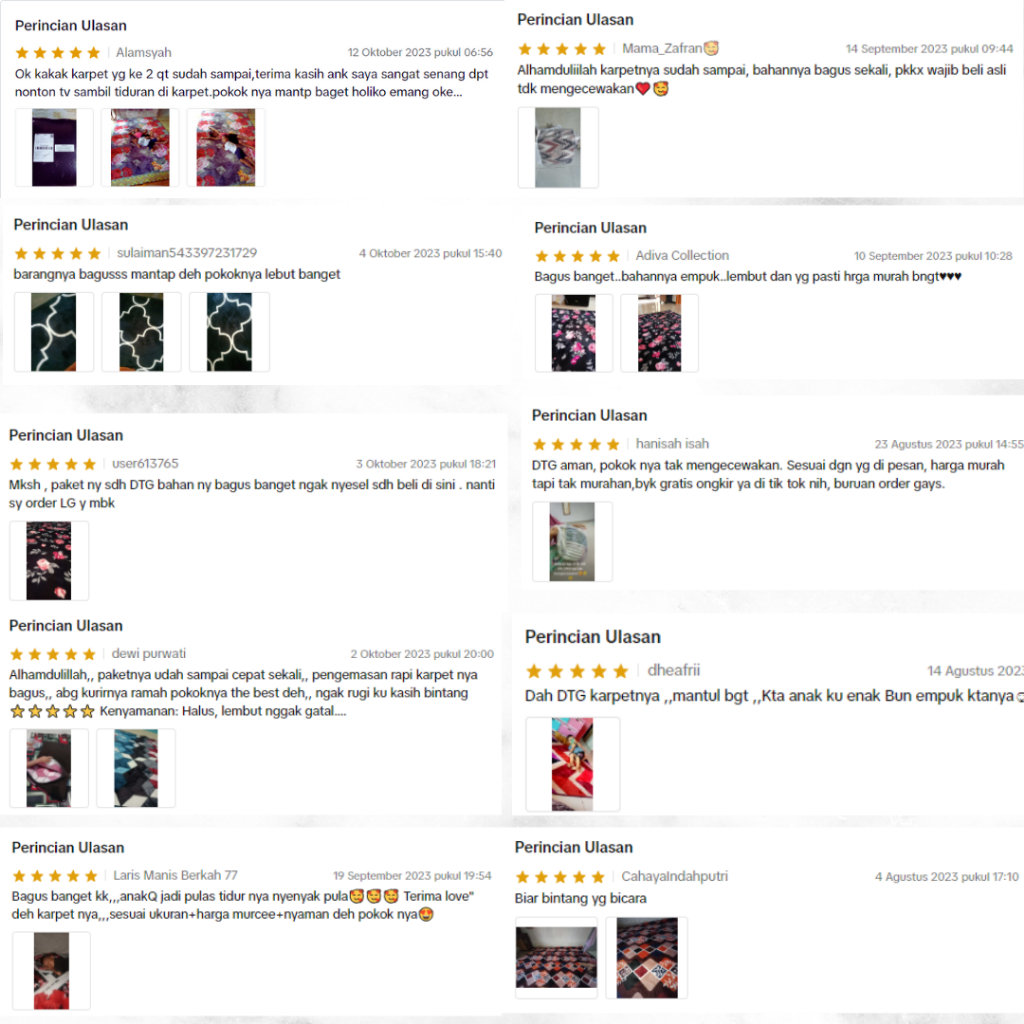This screenshot has width=1024, height=1024.
Task: Open Laris Manis Berkah 77's photo
Action: click(x=51, y=971)
